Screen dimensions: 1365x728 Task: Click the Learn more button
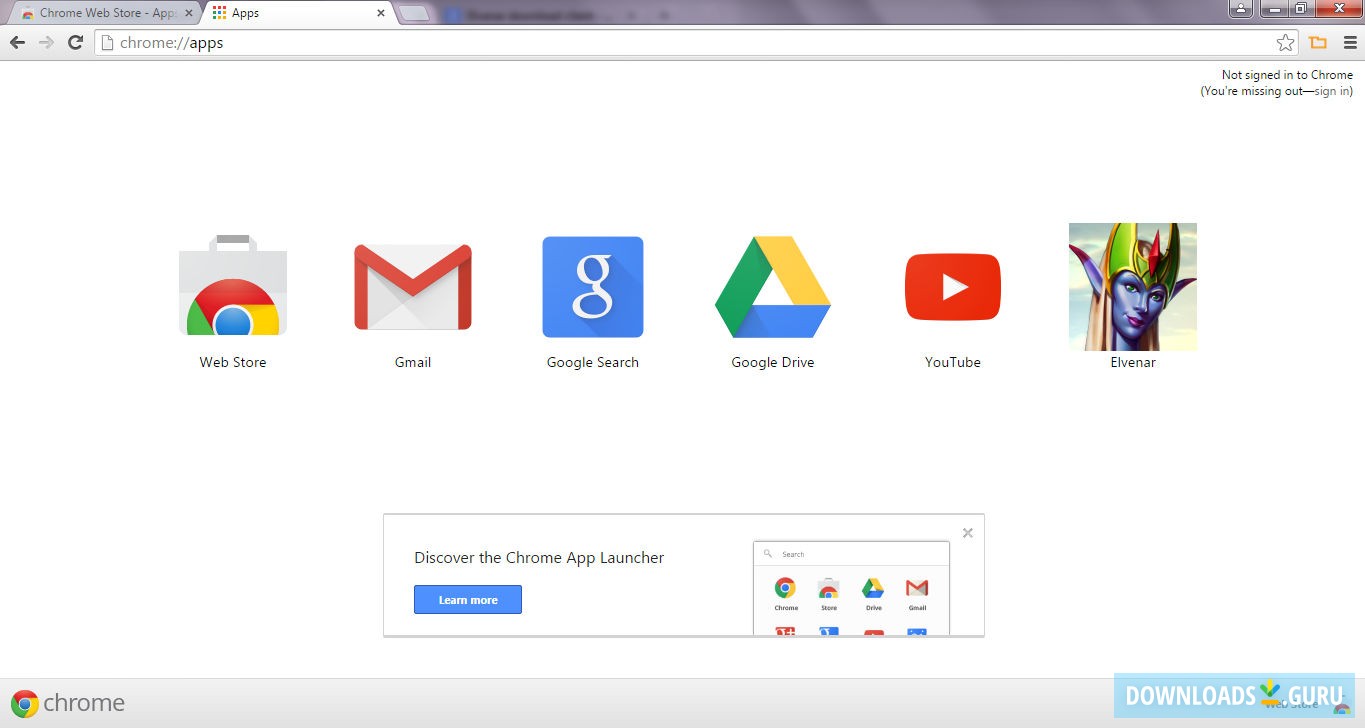(x=468, y=600)
